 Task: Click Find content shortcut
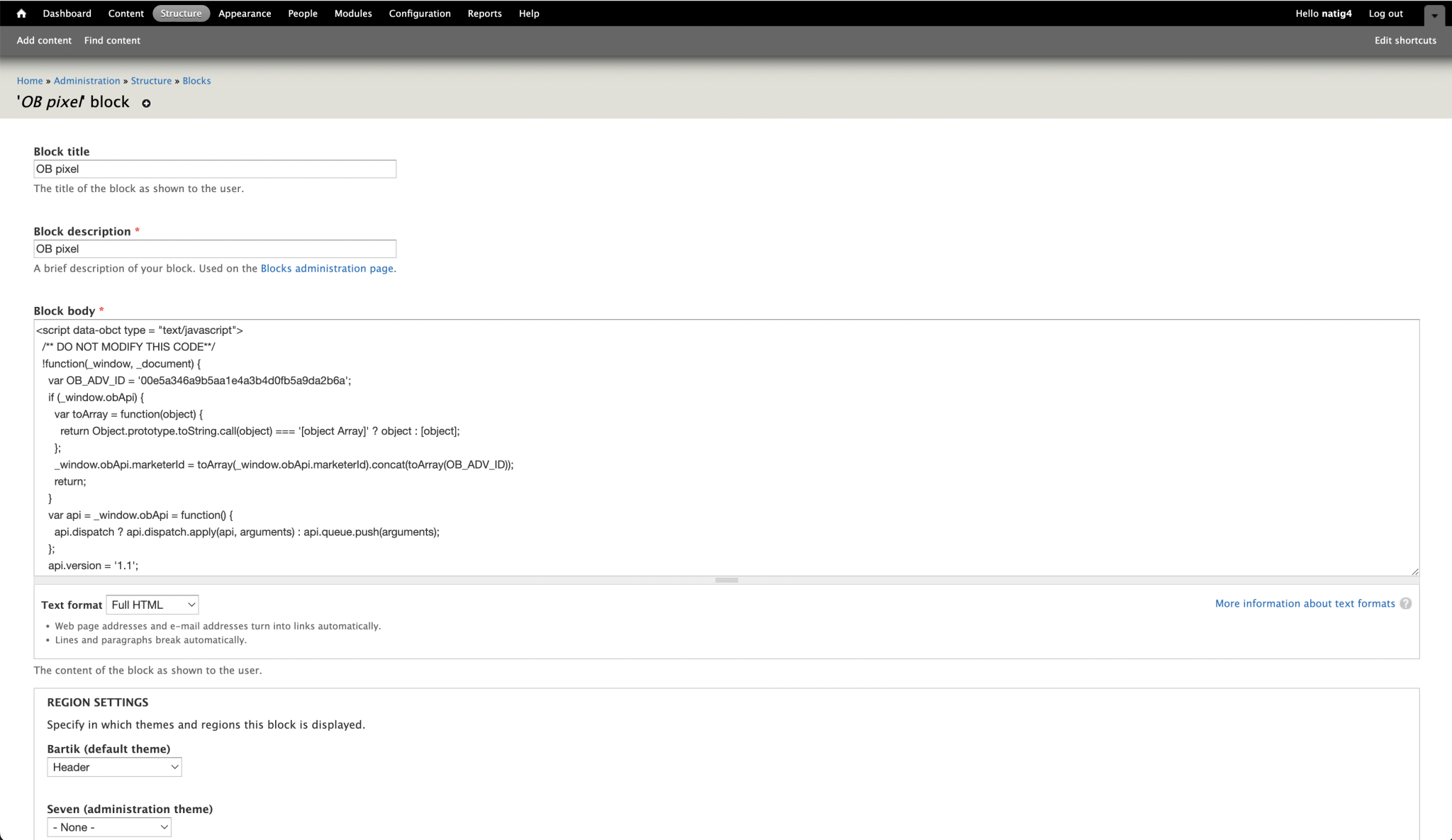pos(111,40)
